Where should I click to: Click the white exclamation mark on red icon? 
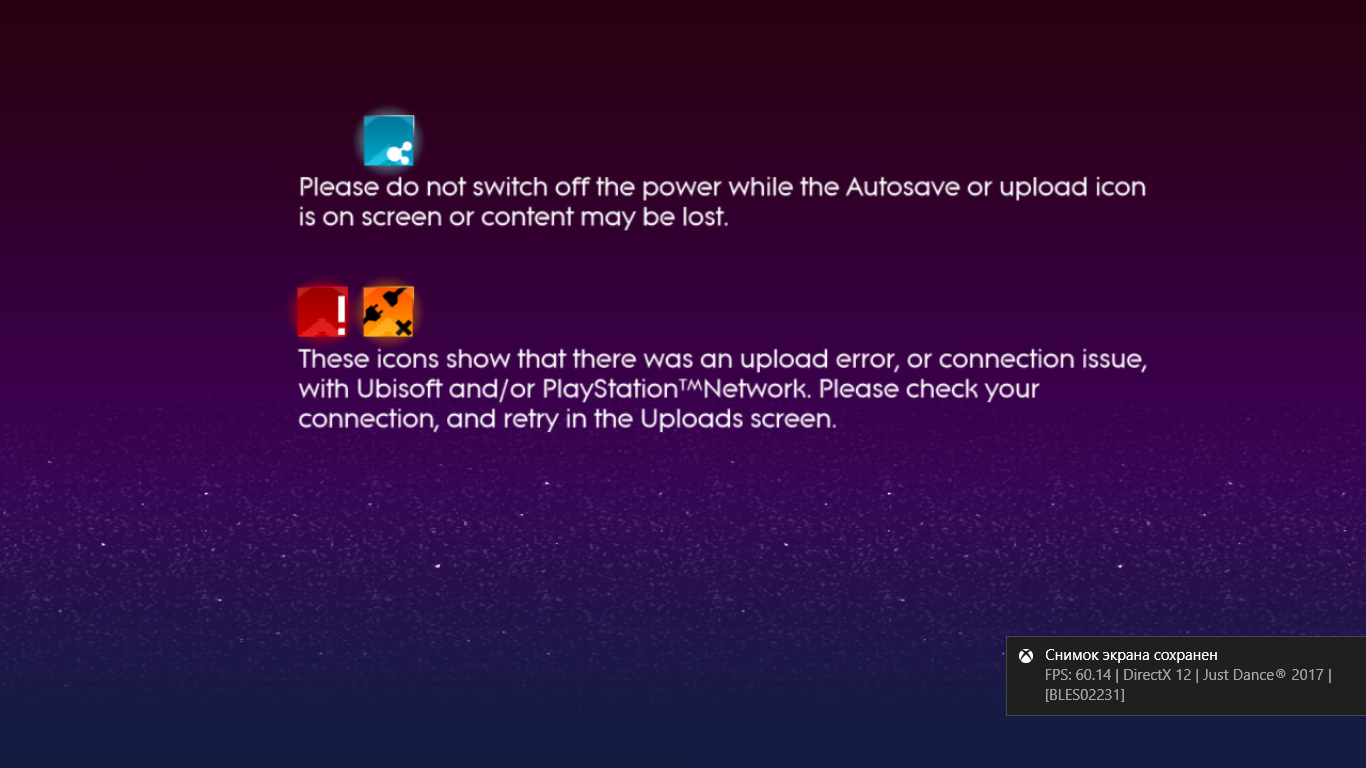341,313
